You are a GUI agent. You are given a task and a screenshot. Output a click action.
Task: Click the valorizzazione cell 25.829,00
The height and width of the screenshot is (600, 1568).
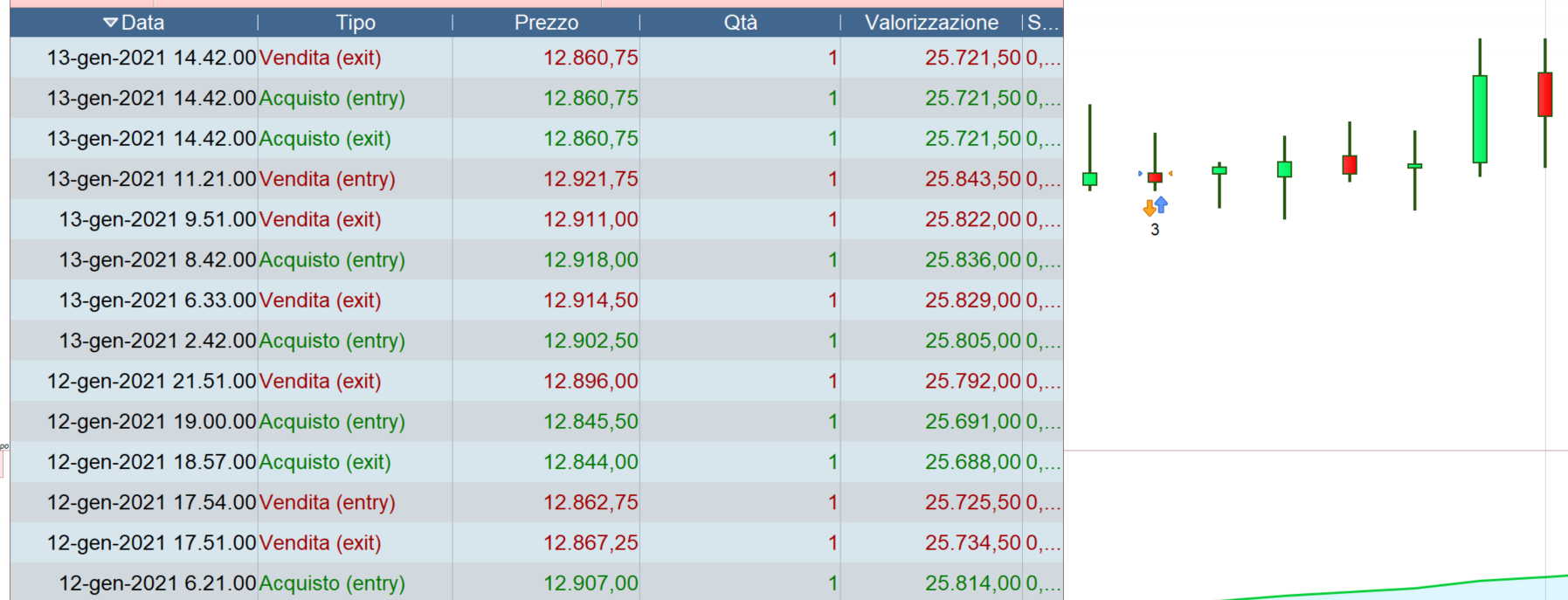click(972, 300)
